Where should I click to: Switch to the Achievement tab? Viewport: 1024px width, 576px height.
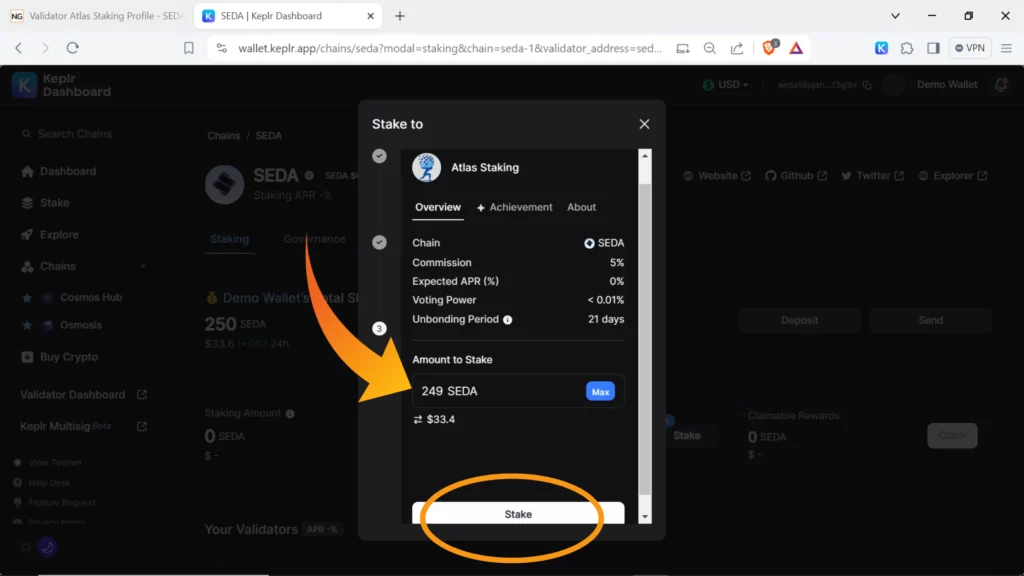(514, 207)
